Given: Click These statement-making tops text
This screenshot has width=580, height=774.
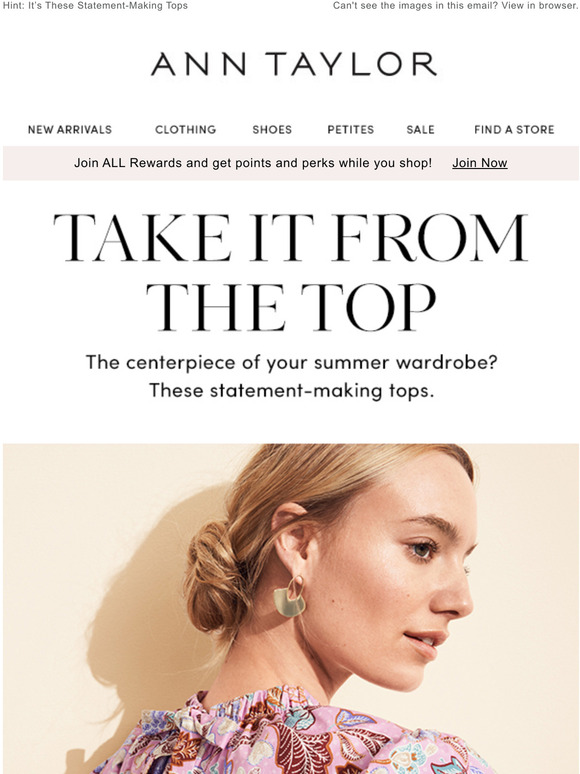Looking at the screenshot, I should tap(291, 390).
